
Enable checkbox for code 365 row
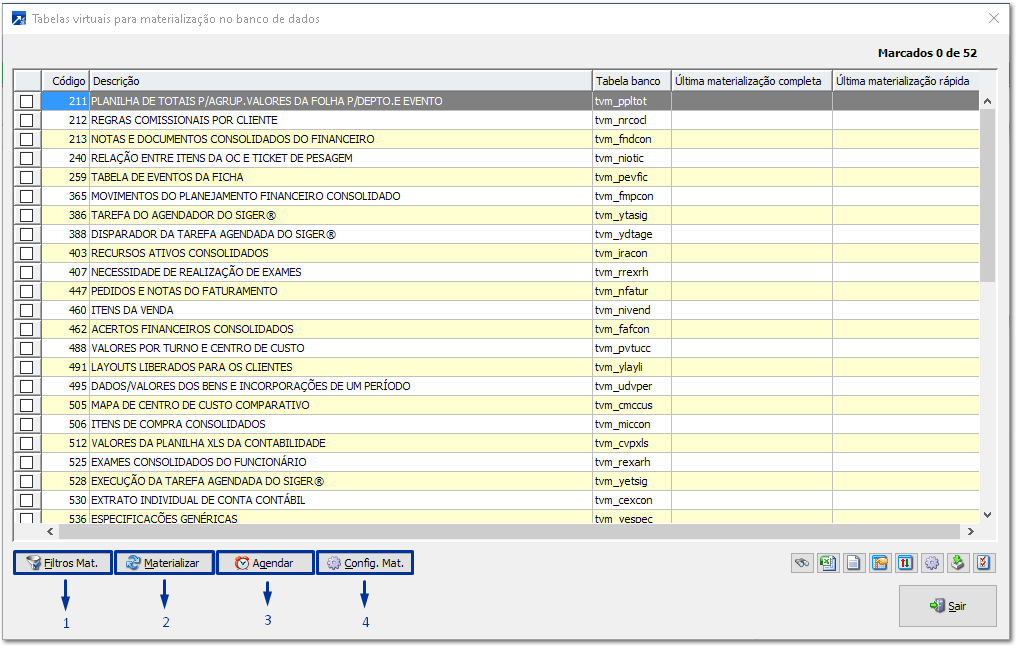click(x=27, y=196)
